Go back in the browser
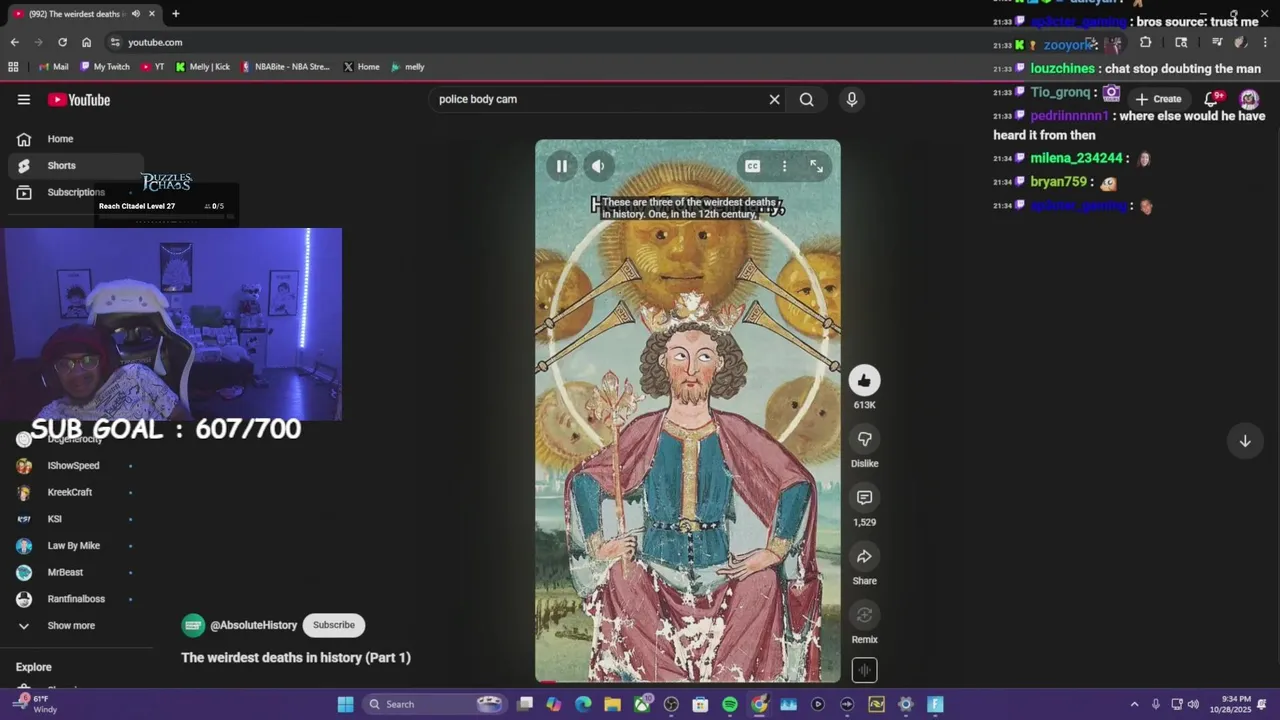 pyautogui.click(x=14, y=42)
